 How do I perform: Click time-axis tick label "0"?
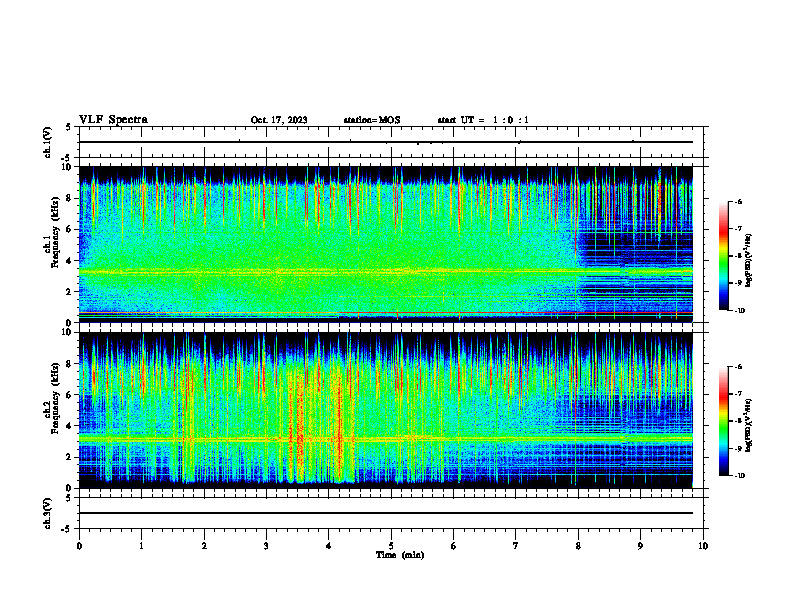tap(79, 546)
